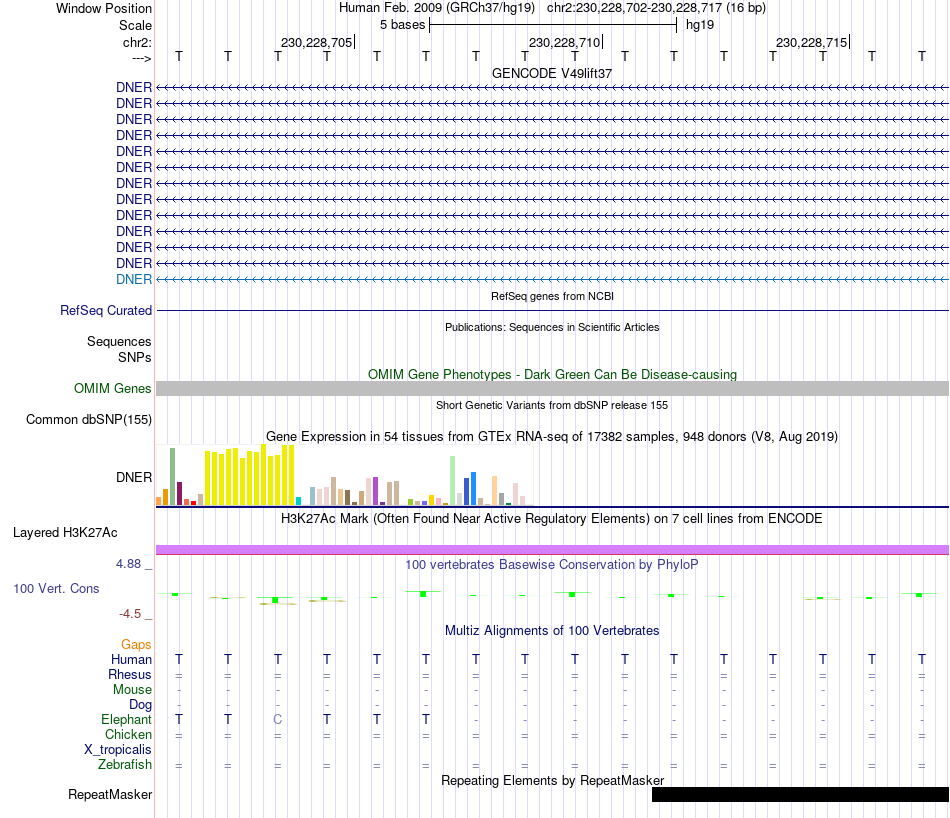The image size is (950, 818).
Task: Click the purple H3K27Ac signal bar
Action: (552, 550)
